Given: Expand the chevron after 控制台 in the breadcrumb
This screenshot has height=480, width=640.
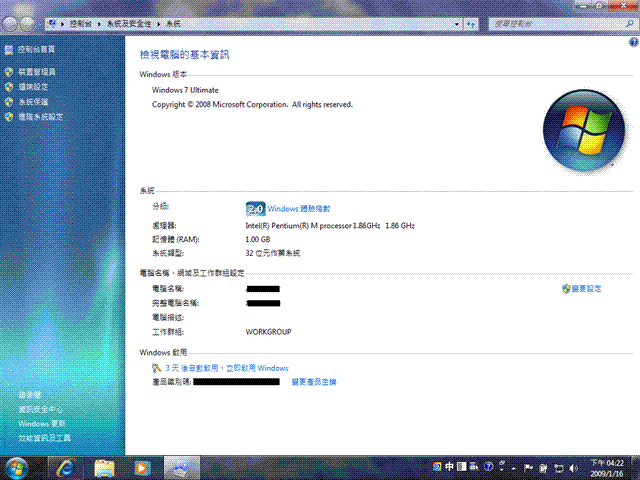Looking at the screenshot, I should click(99, 24).
